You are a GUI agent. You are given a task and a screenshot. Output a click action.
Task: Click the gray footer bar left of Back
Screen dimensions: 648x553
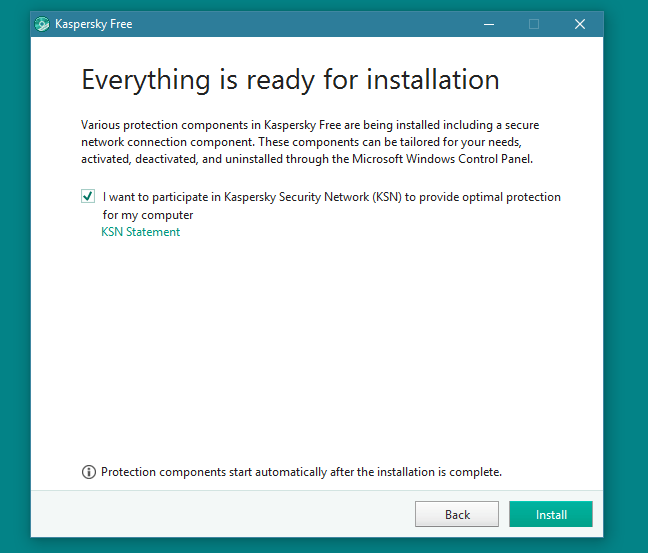click(x=220, y=514)
